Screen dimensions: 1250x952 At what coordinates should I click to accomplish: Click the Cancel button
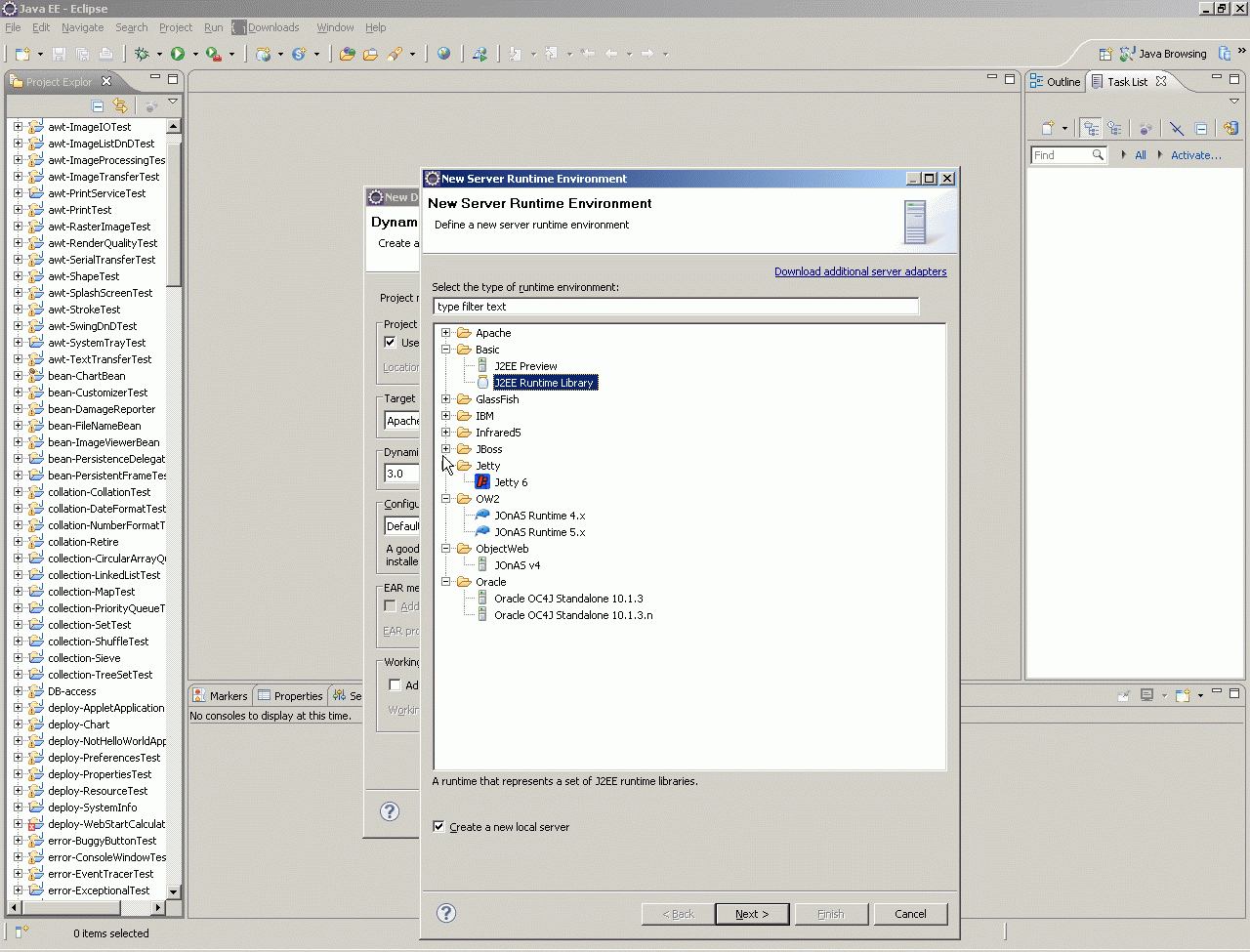pos(910,914)
